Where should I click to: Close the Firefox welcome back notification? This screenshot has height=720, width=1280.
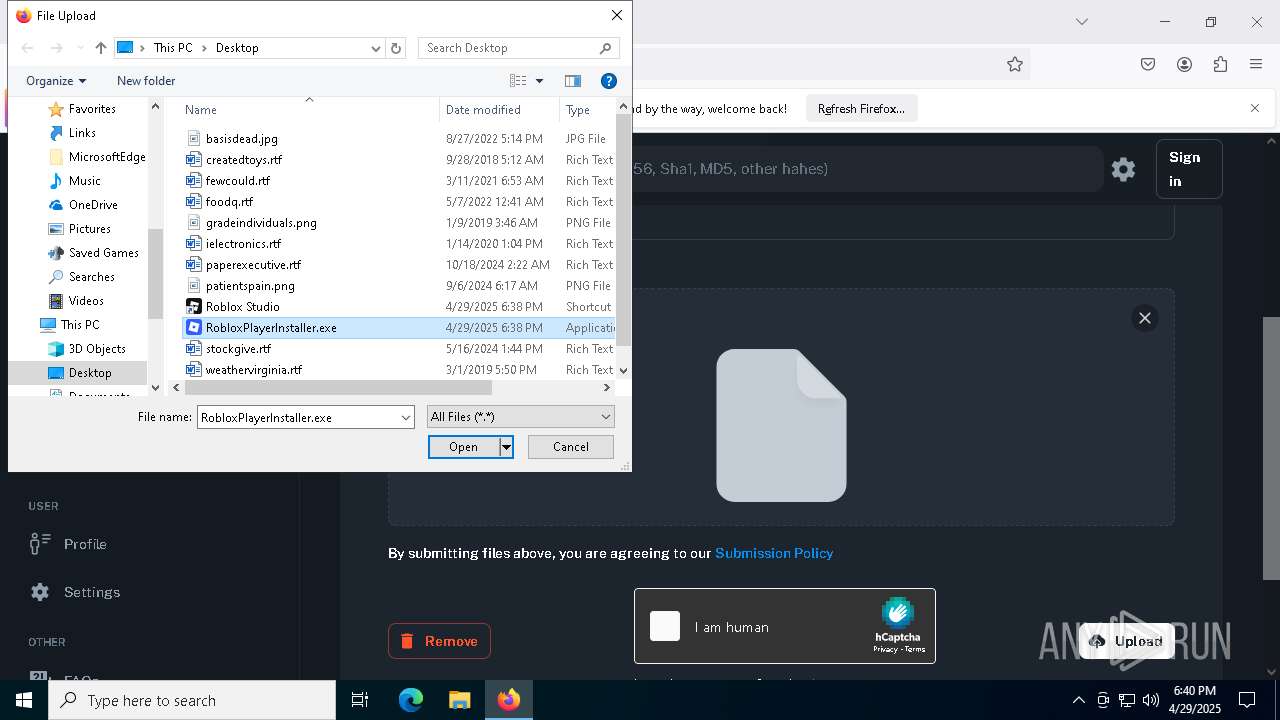(x=1255, y=108)
